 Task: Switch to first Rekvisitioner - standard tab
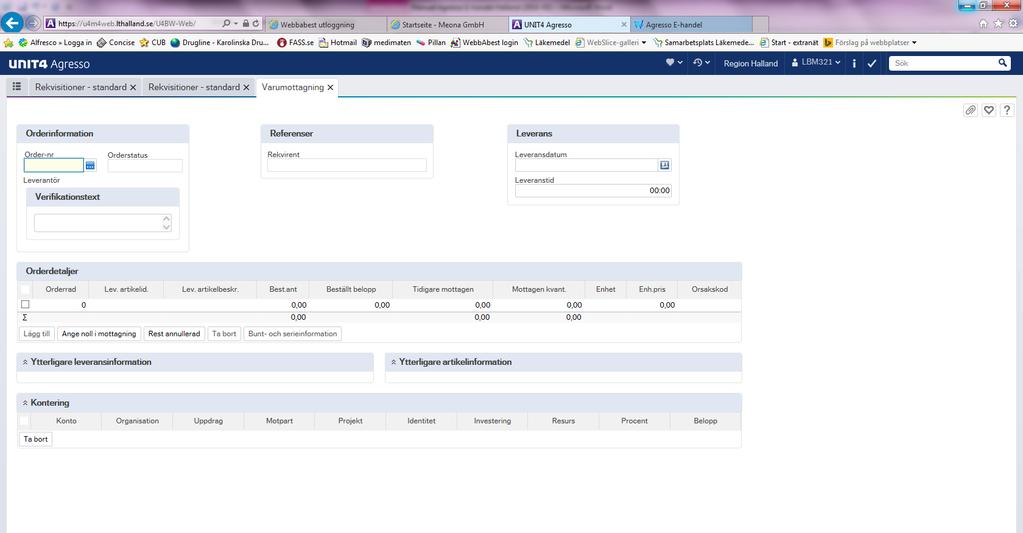click(81, 87)
